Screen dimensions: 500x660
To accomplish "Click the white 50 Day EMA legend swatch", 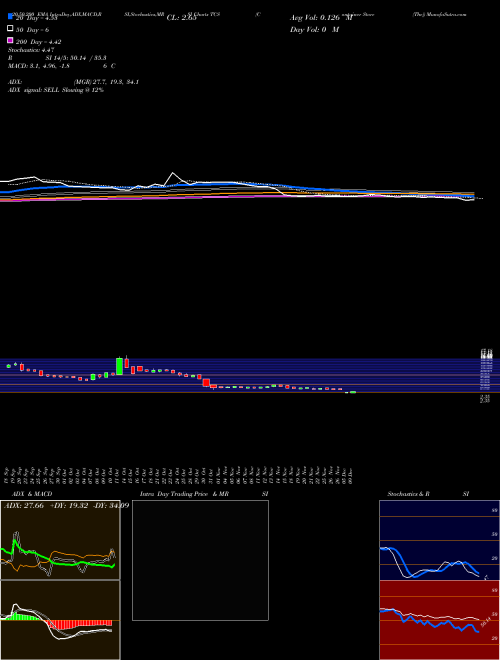I will (10, 29).
